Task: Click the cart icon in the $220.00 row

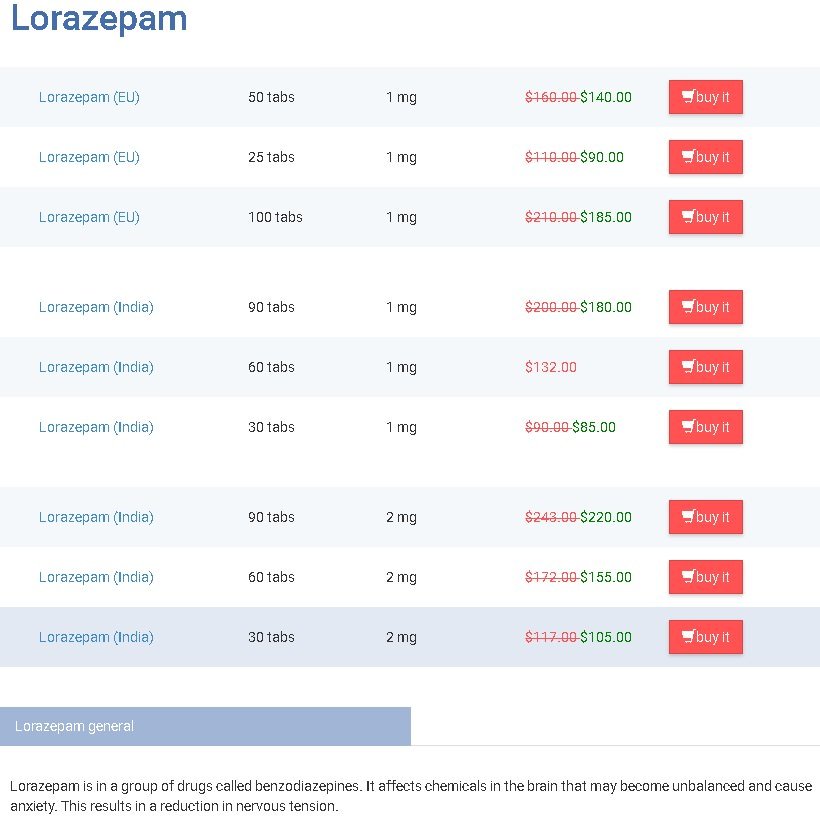Action: 688,517
